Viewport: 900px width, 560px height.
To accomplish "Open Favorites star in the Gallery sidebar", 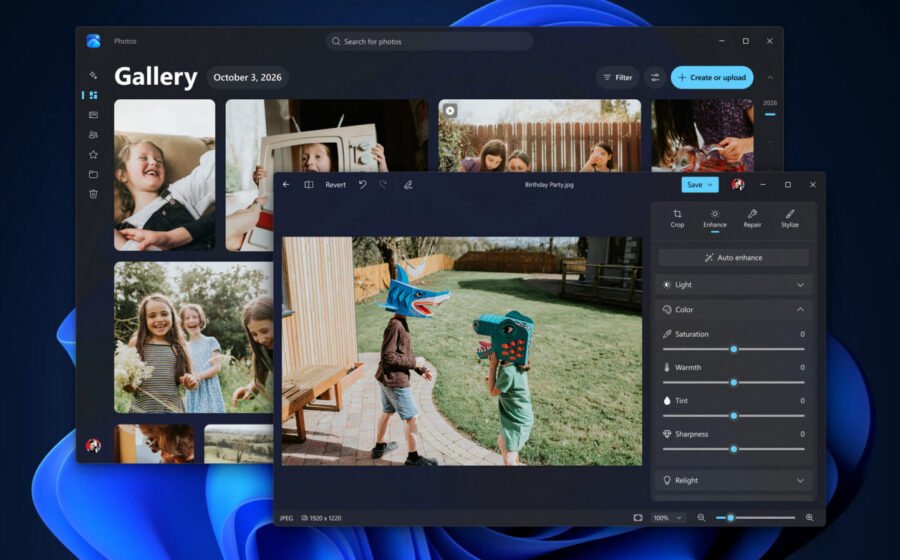I will [x=94, y=154].
